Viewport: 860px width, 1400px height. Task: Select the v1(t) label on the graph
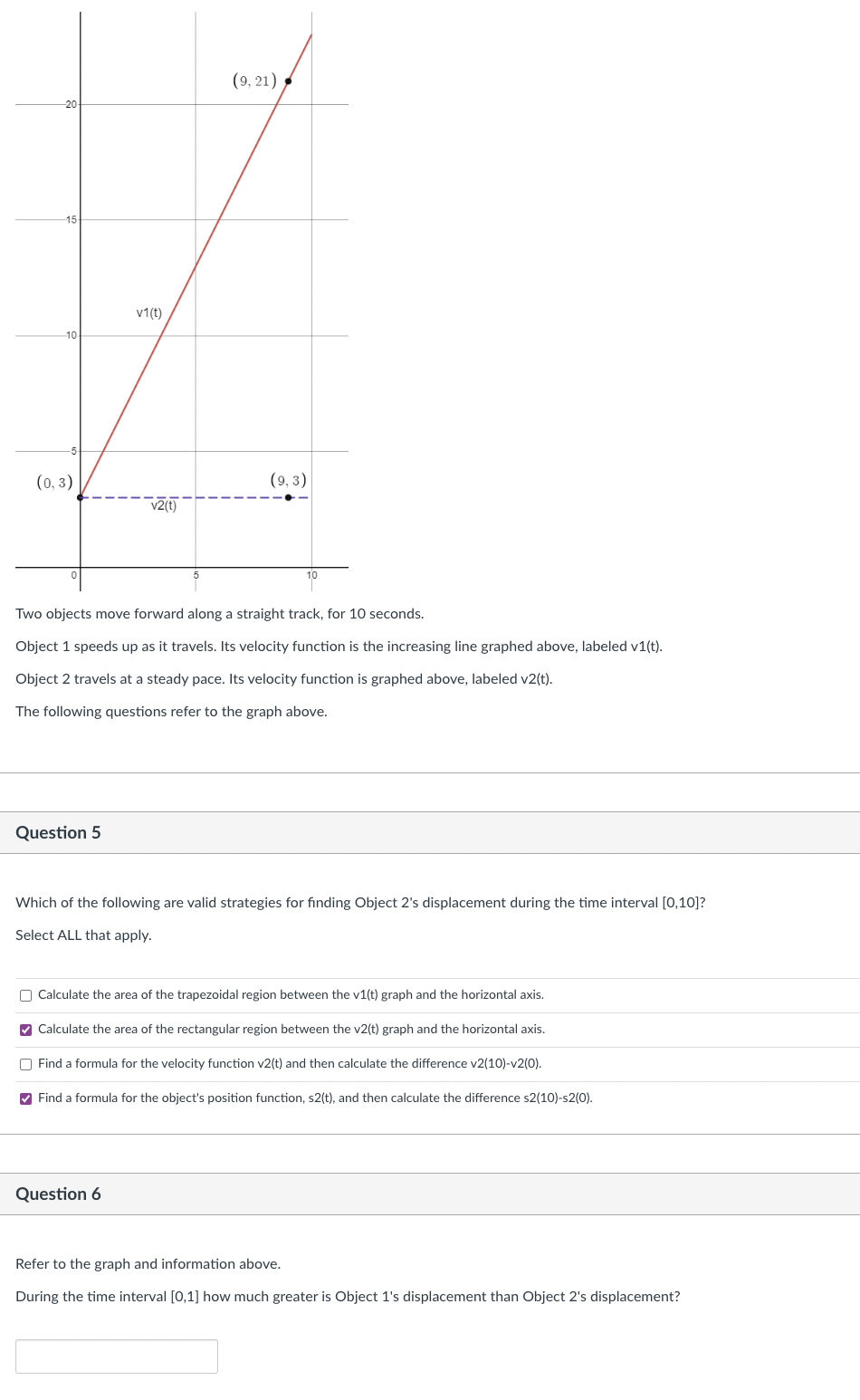click(148, 312)
